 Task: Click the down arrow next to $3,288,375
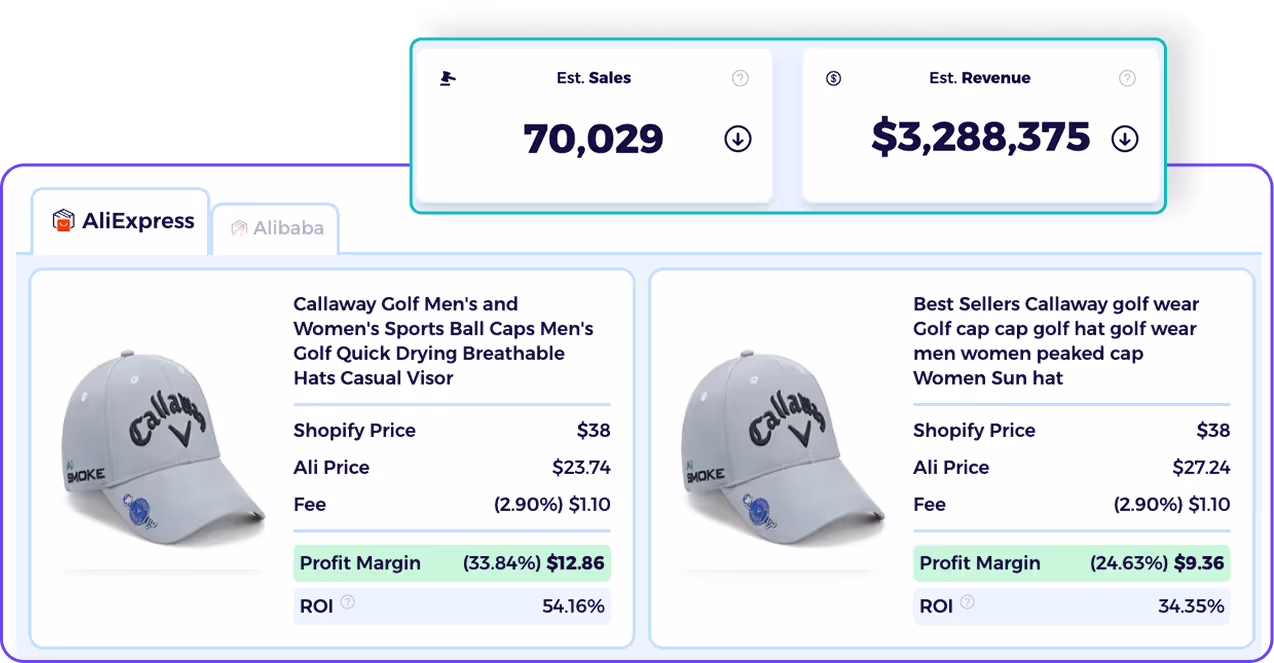1125,139
